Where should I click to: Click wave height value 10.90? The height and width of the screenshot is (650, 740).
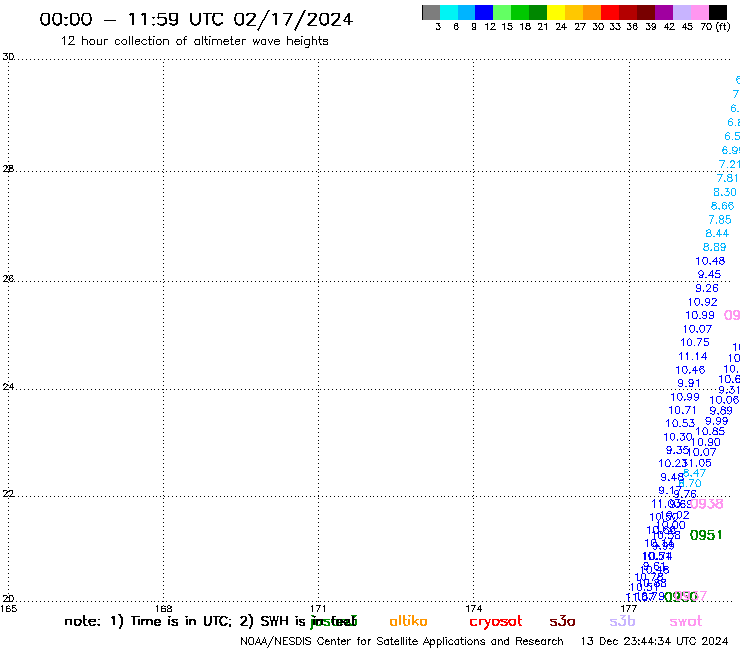coord(706,442)
